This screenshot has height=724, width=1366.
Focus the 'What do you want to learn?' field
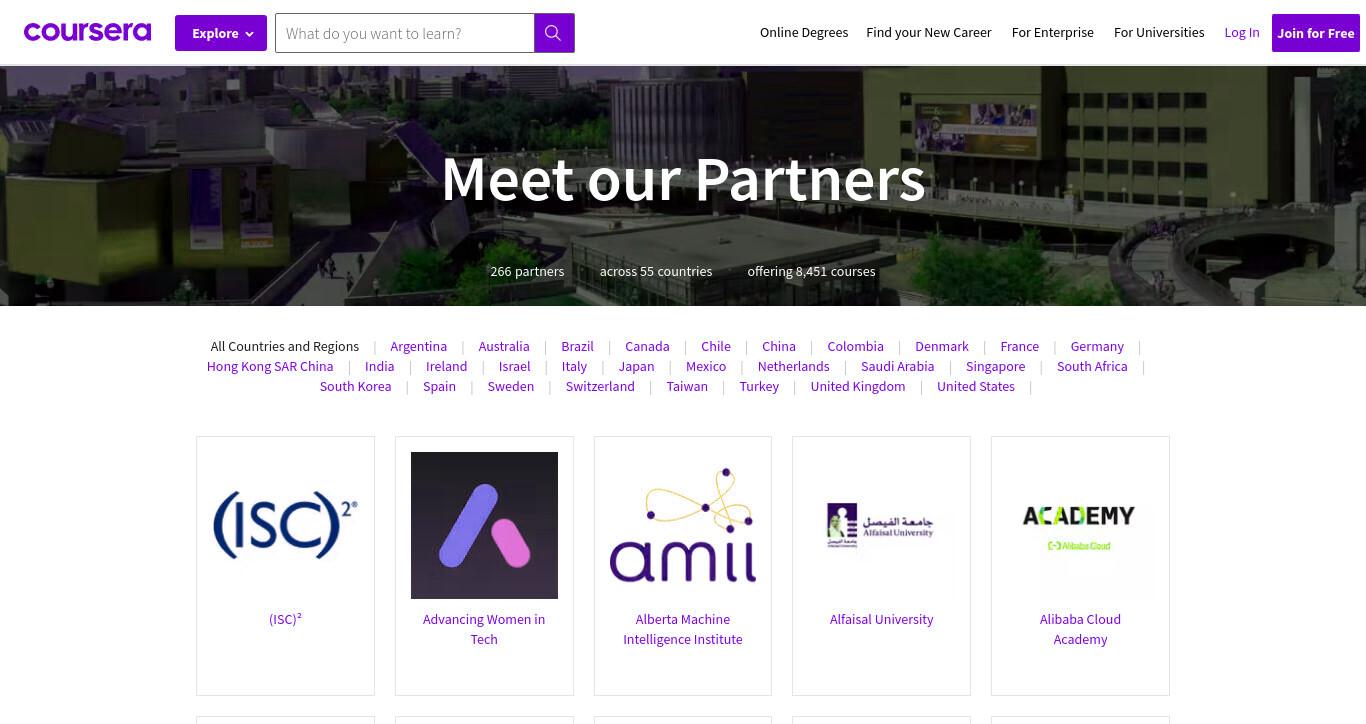point(405,33)
